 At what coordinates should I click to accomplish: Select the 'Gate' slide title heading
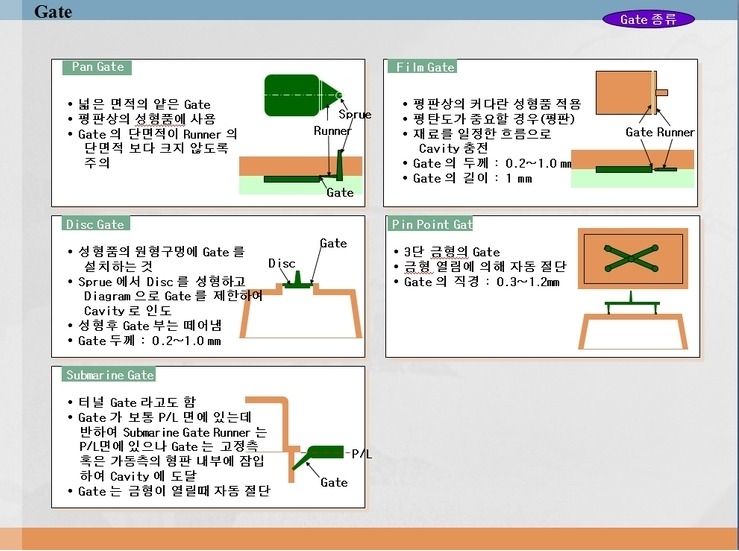53,11
